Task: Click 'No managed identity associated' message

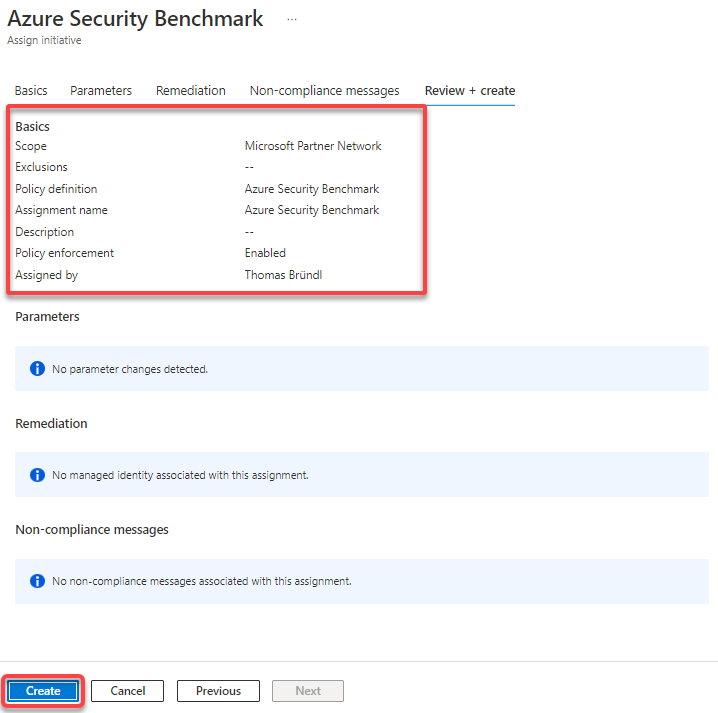Action: pyautogui.click(x=180, y=475)
